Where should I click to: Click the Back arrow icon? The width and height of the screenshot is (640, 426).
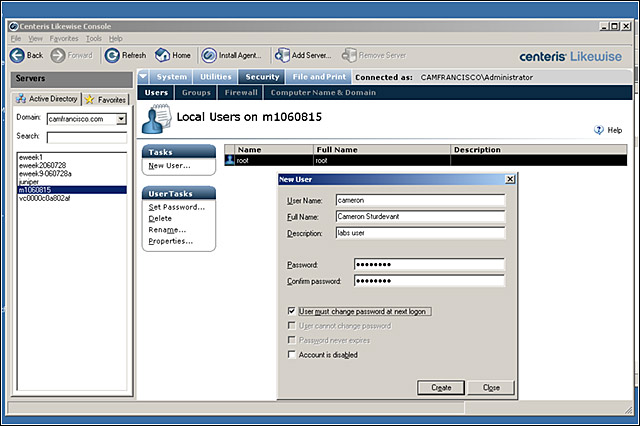(x=17, y=55)
